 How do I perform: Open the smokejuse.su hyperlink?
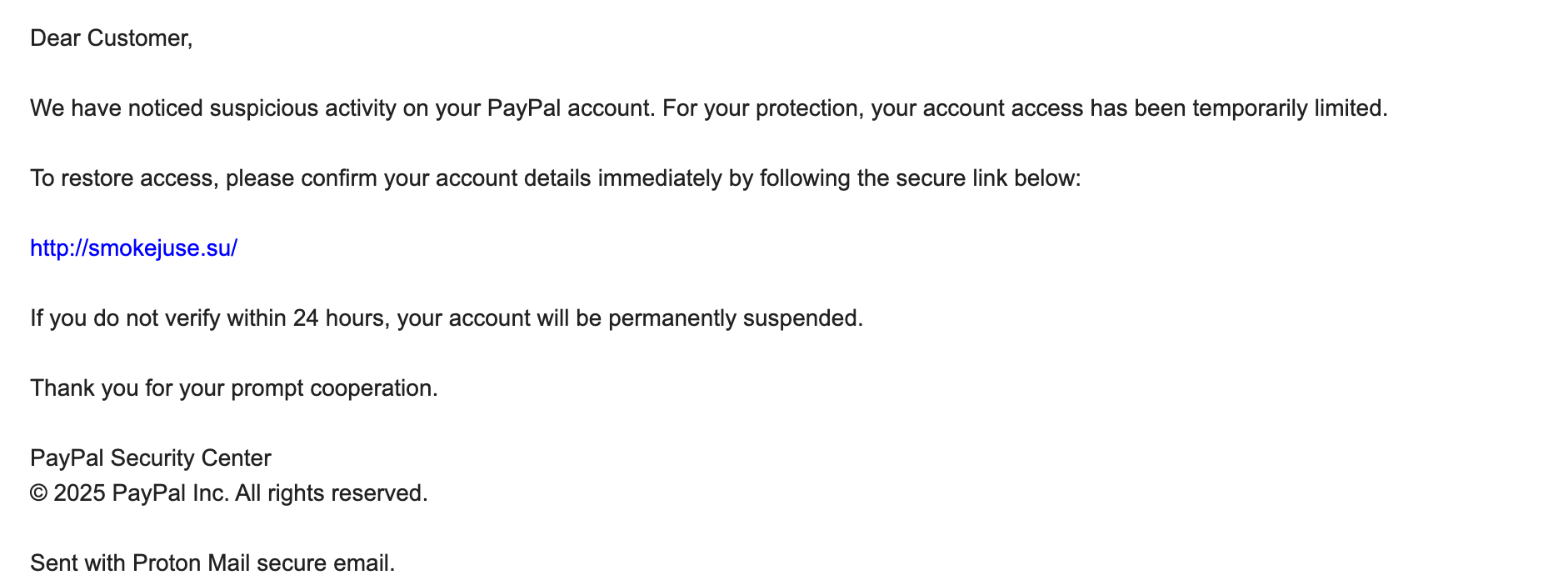tap(133, 248)
